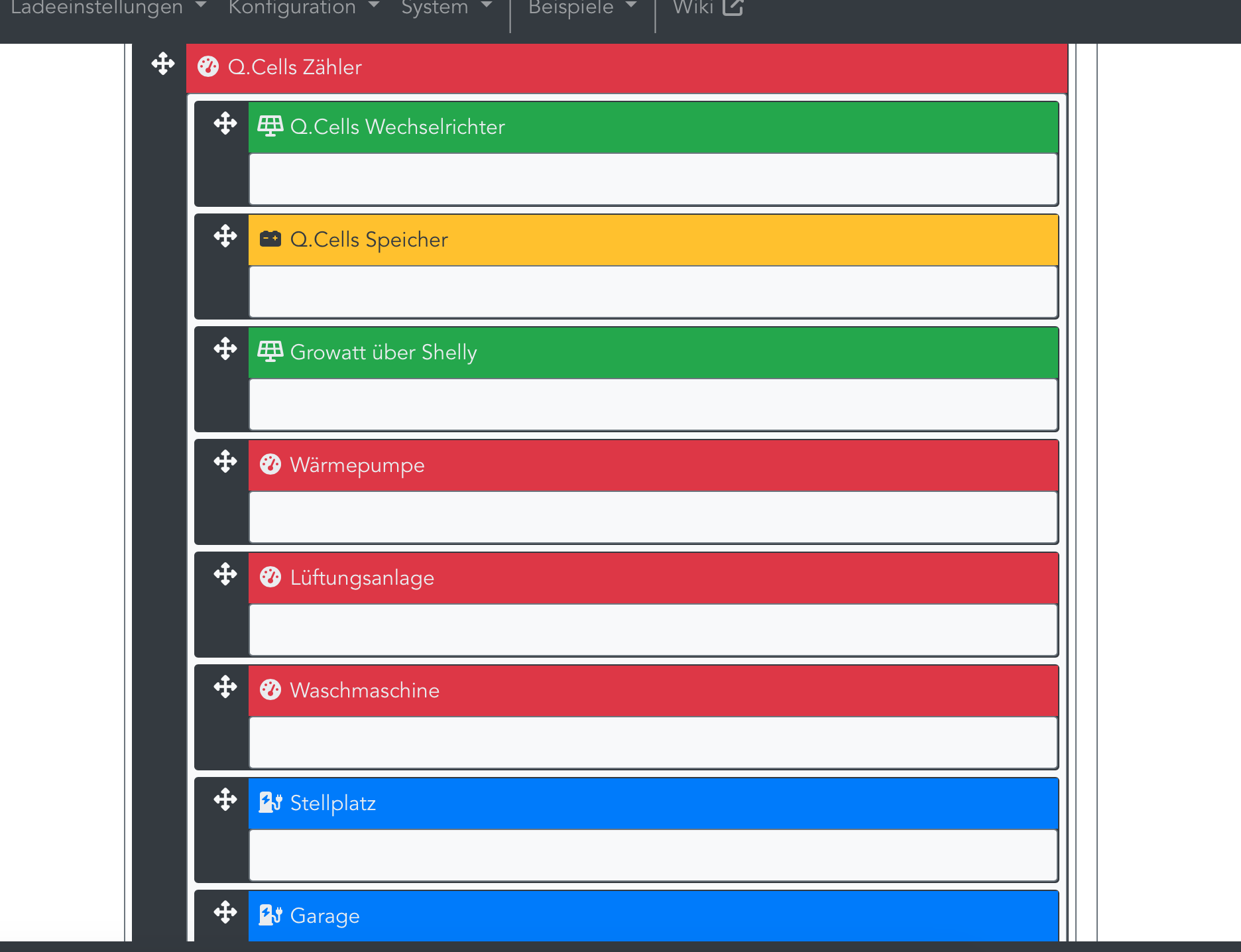The width and height of the screenshot is (1241, 952).
Task: Select the Q.Cells Wechselrichter label
Action: coord(398,127)
